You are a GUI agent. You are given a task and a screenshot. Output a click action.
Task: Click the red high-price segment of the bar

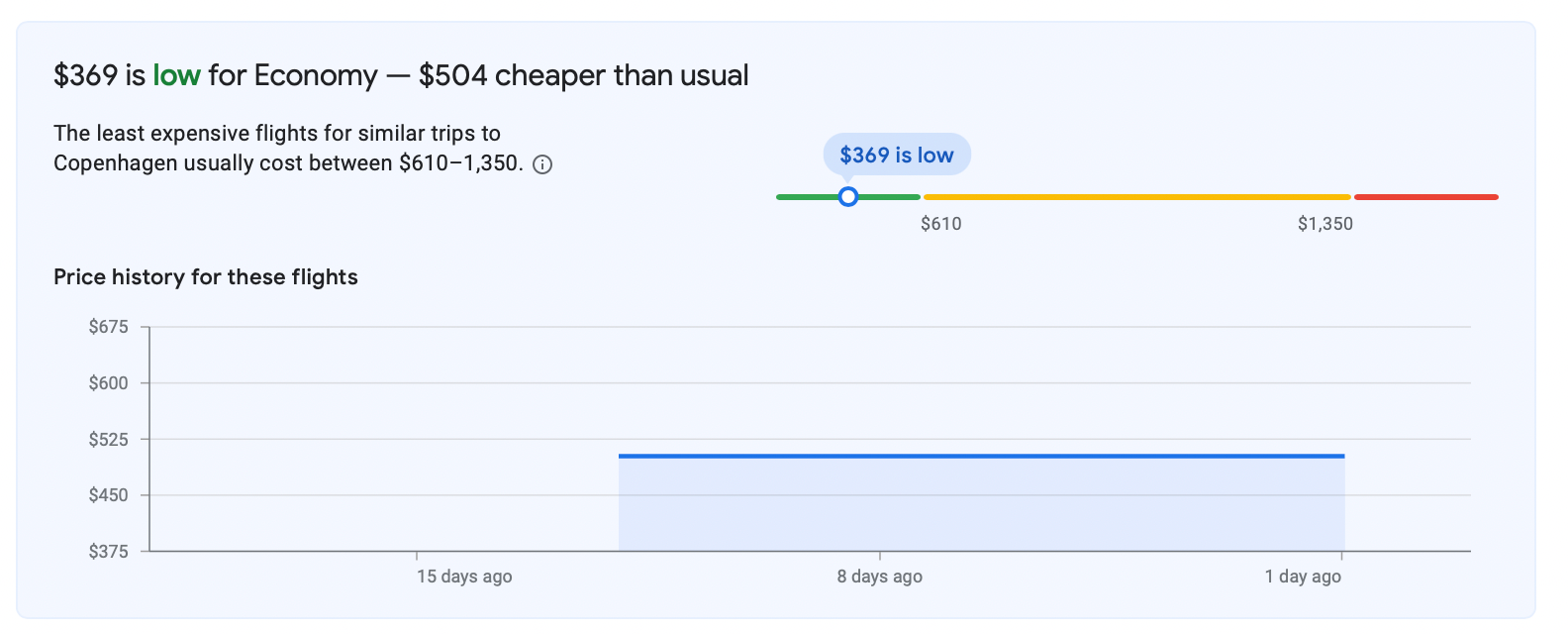coord(1425,197)
